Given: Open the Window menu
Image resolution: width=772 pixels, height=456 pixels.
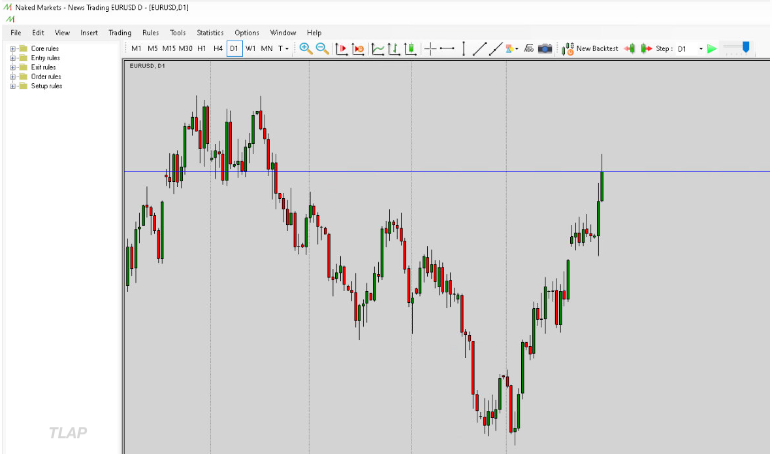Looking at the screenshot, I should pos(283,33).
